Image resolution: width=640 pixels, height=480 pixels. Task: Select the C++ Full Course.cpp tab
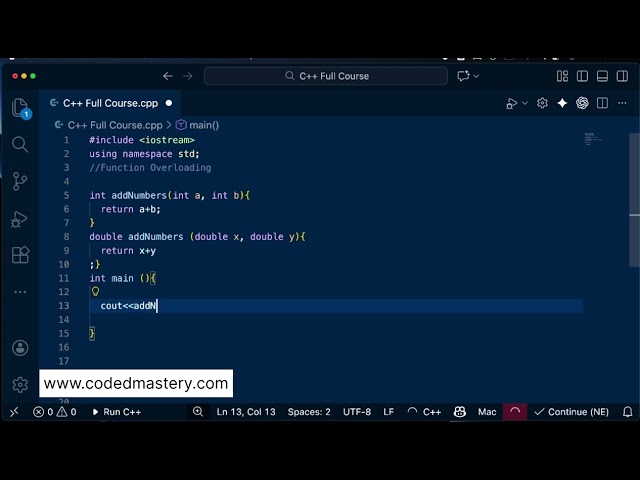[110, 103]
